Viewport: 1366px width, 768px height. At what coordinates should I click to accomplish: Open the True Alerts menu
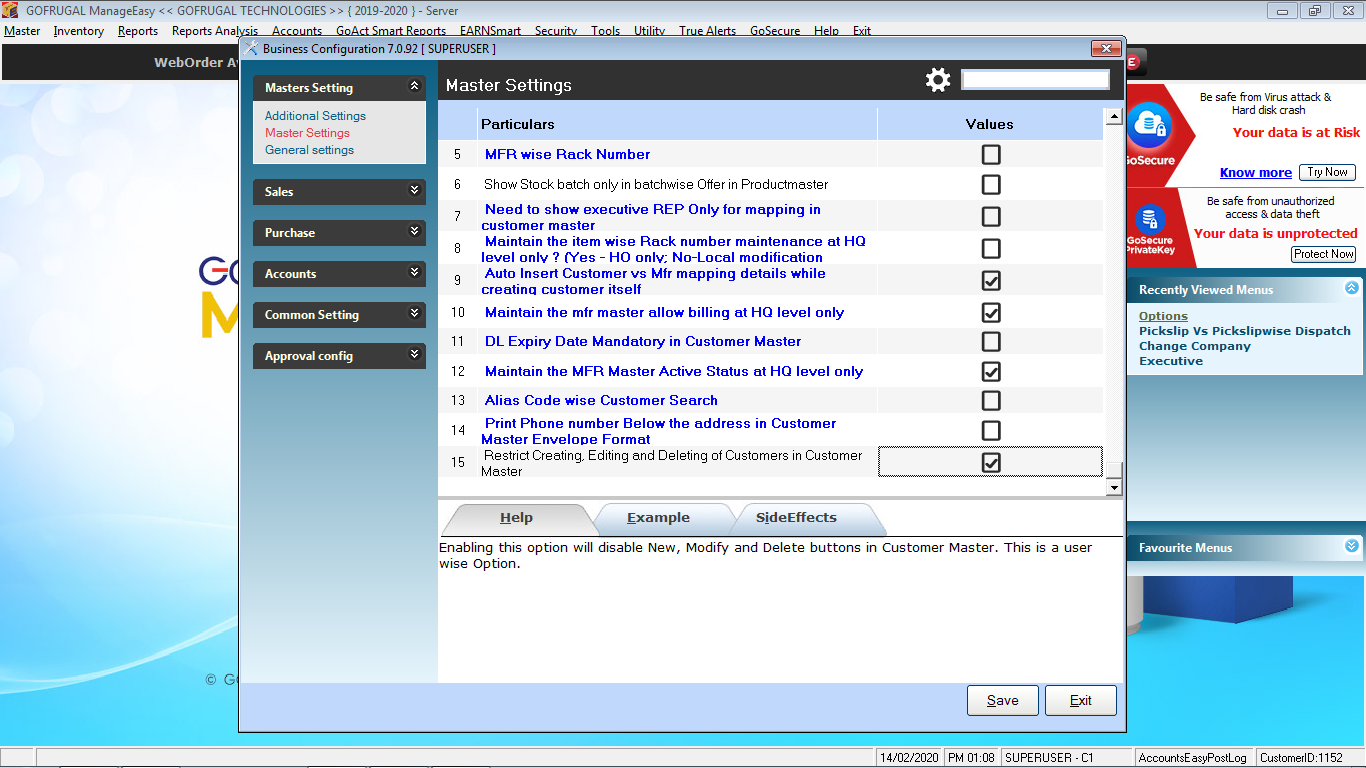(x=708, y=31)
